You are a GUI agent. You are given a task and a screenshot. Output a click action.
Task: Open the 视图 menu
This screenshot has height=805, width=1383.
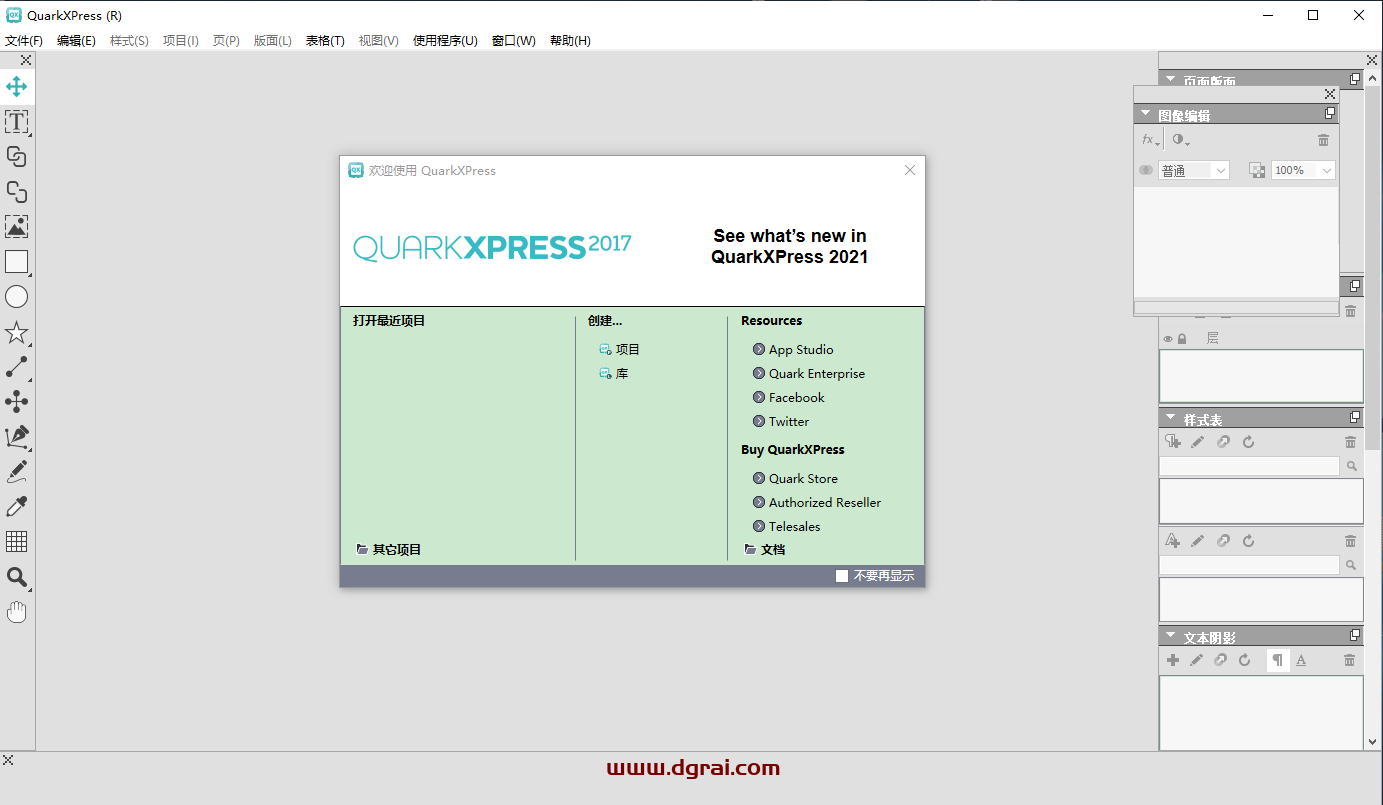click(378, 40)
